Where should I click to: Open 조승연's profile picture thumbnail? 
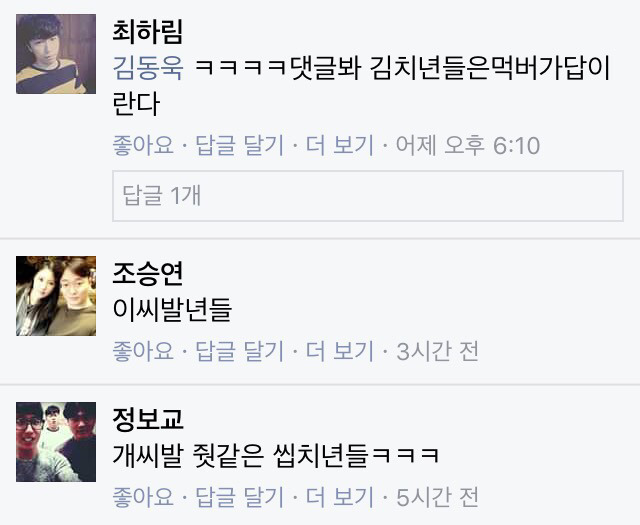coord(56,296)
